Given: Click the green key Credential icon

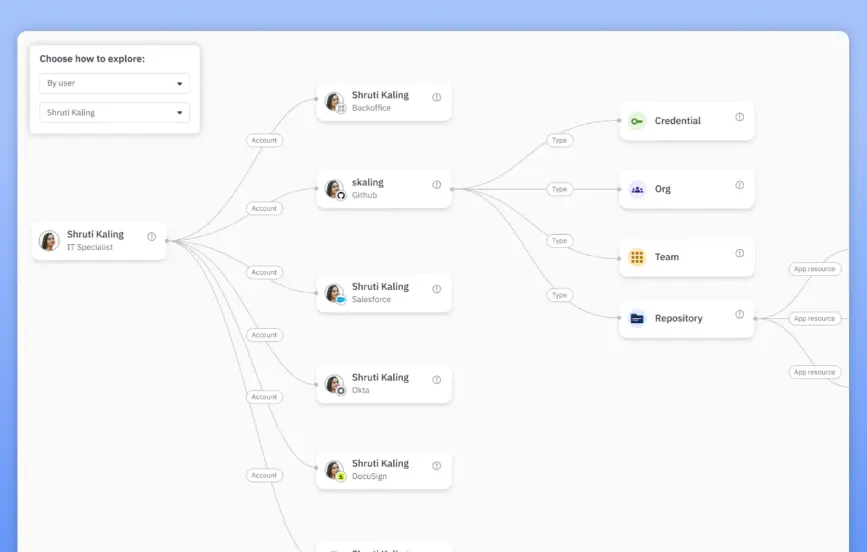Looking at the screenshot, I should coord(637,121).
